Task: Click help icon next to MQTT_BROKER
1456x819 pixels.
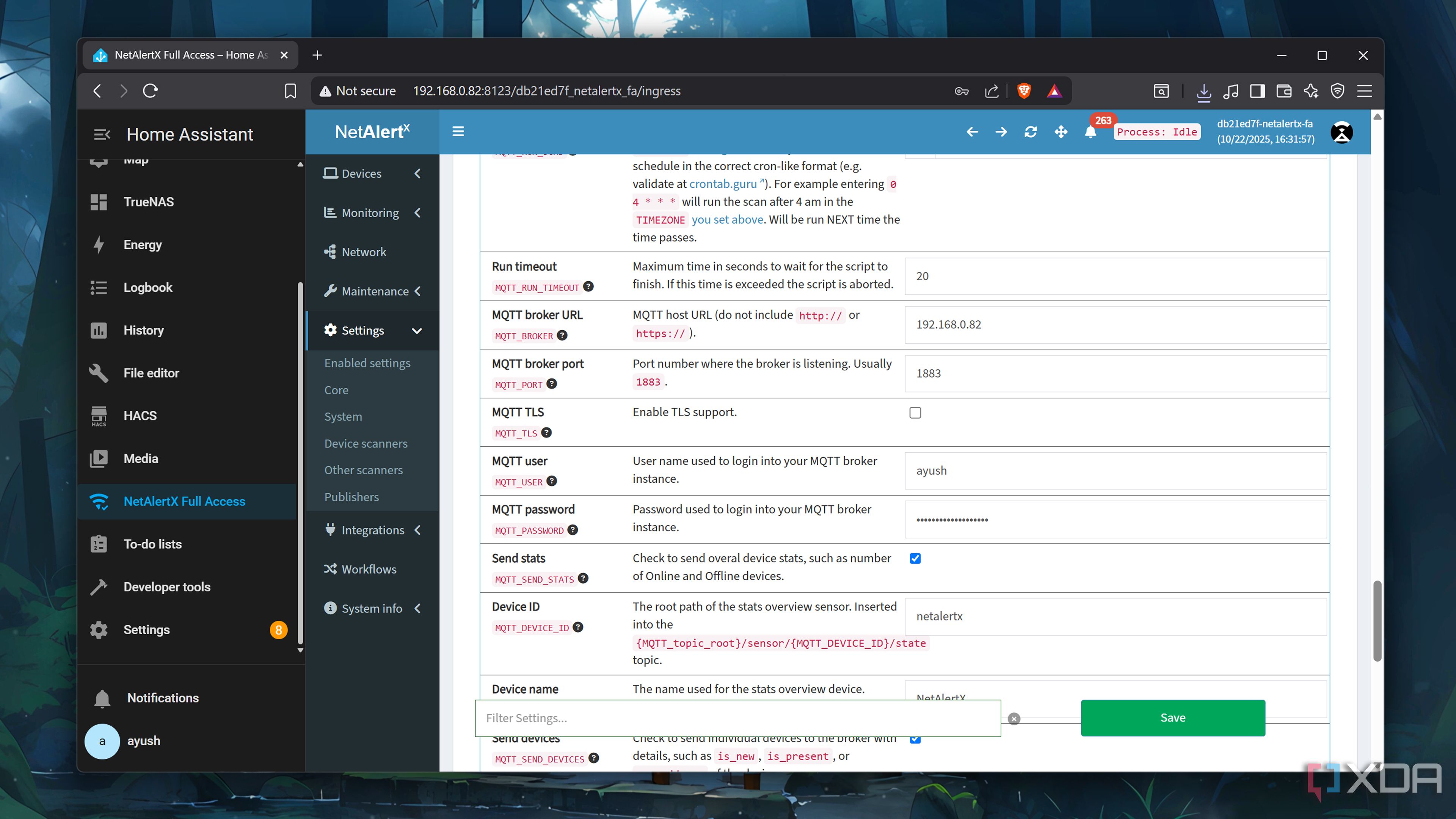Action: [562, 335]
